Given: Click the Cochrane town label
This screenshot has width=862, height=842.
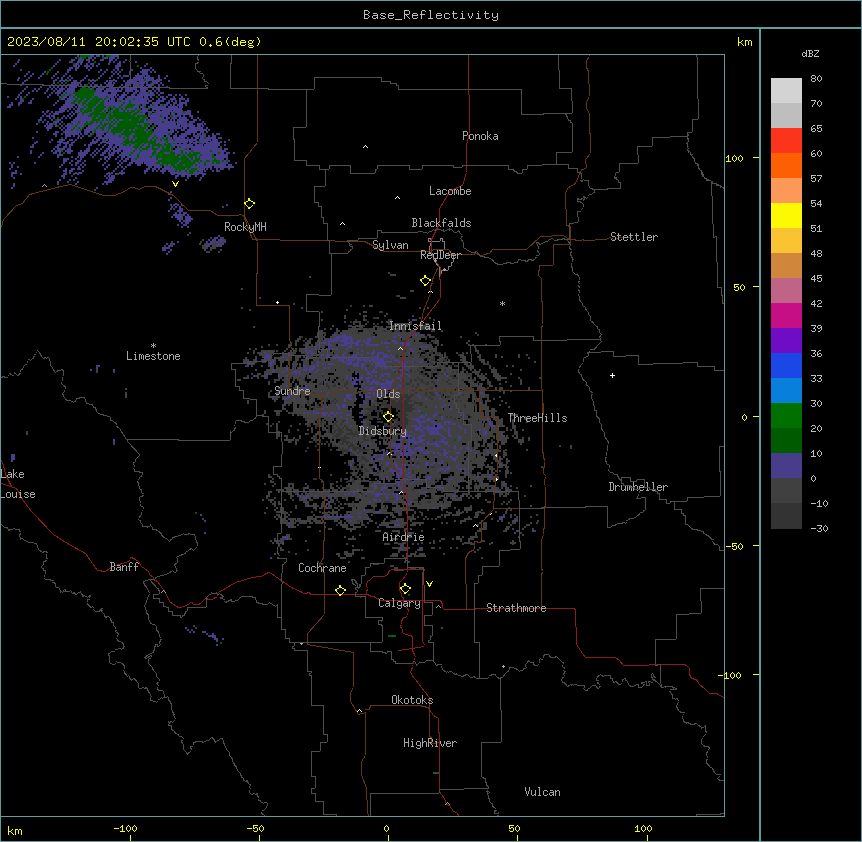Looking at the screenshot, I should (322, 568).
